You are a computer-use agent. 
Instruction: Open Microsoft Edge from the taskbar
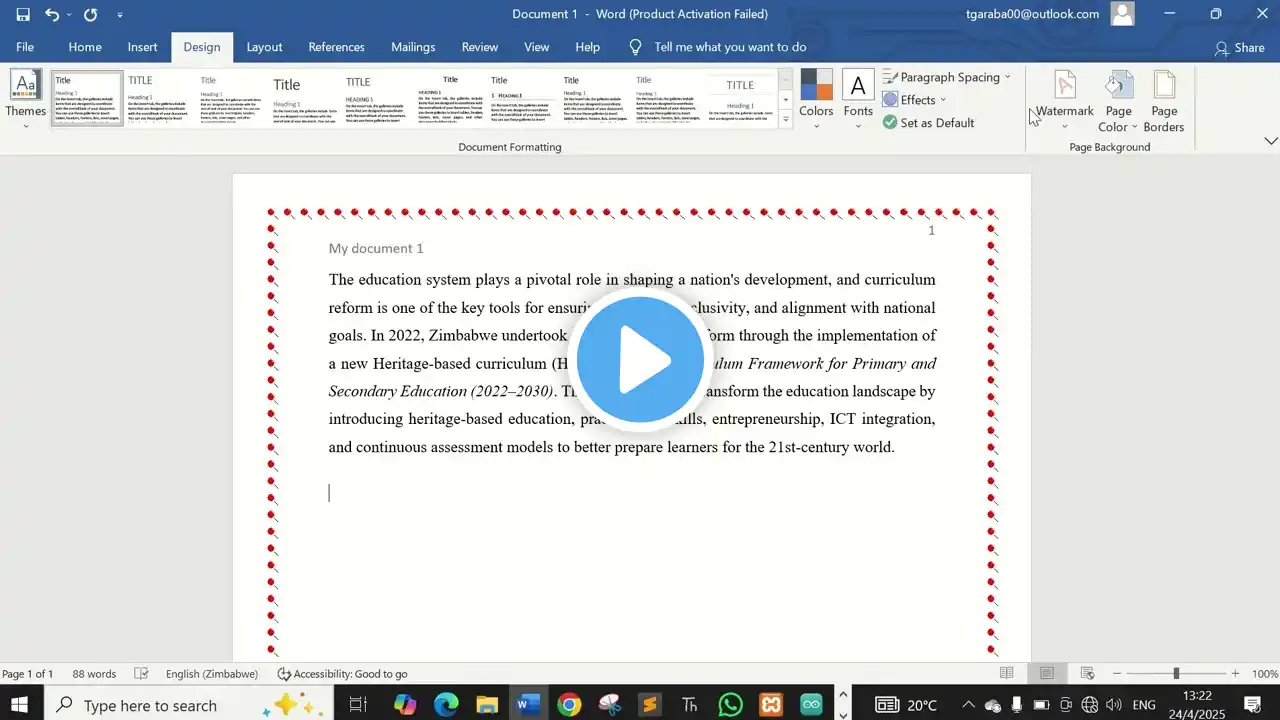pos(446,705)
